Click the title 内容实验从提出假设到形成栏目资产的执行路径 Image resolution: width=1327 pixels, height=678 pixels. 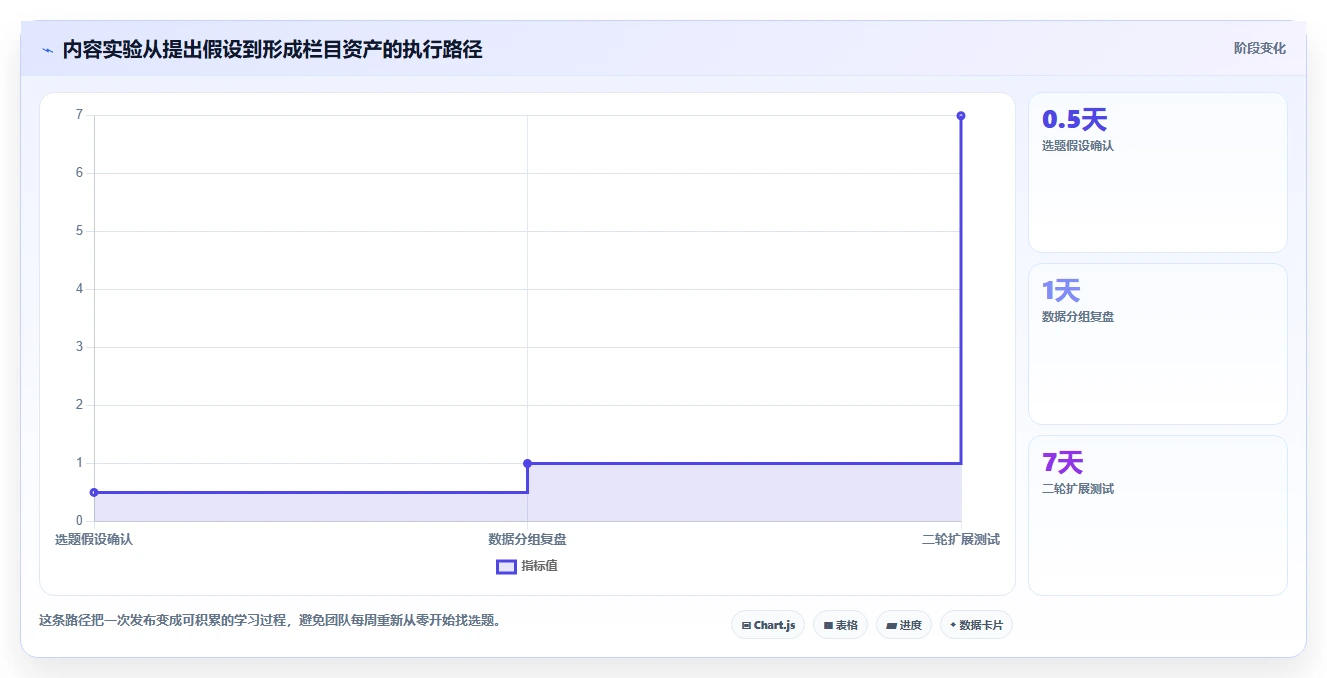point(272,50)
